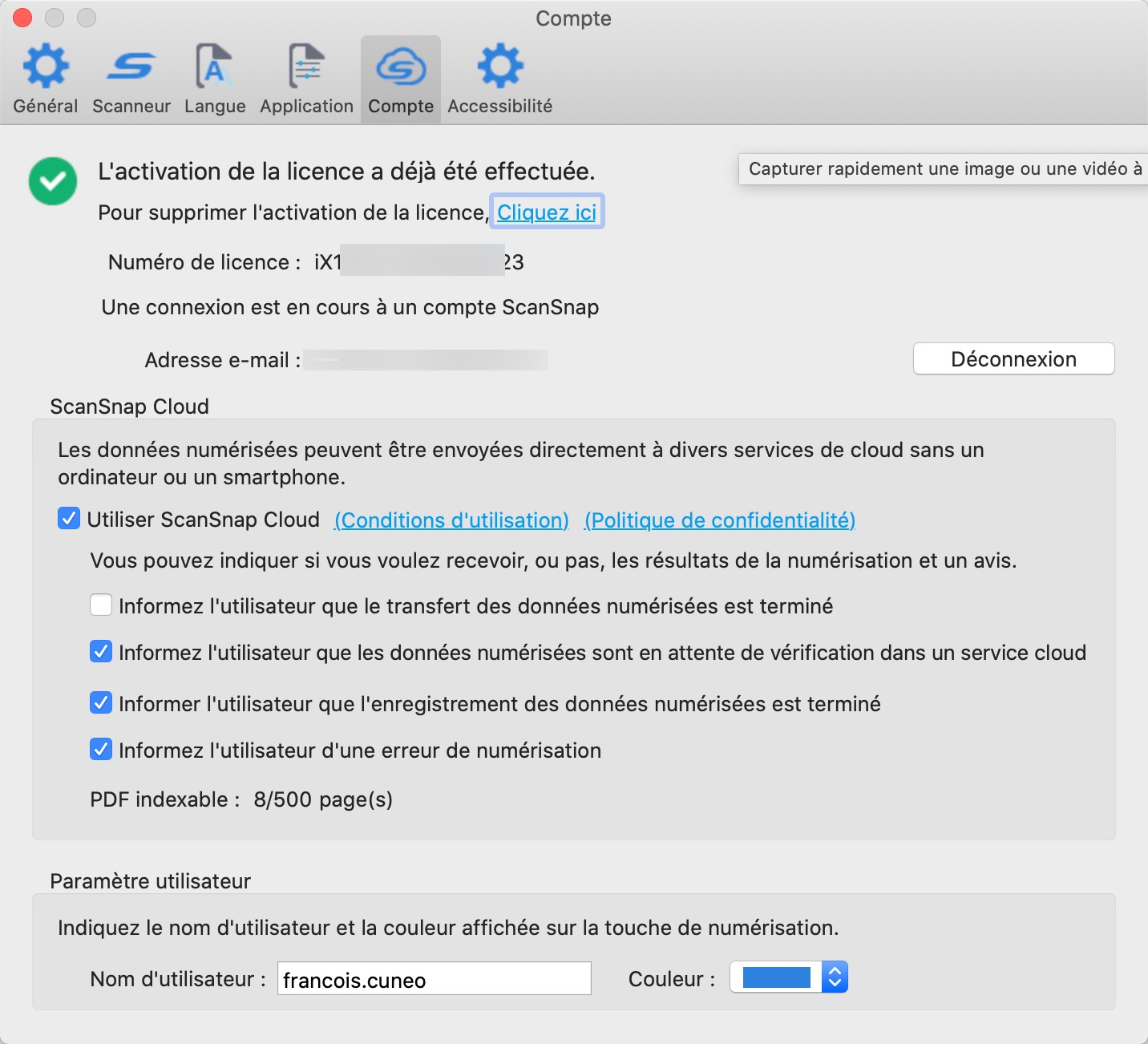Switch to the Accessibilité tab label

pos(500,106)
